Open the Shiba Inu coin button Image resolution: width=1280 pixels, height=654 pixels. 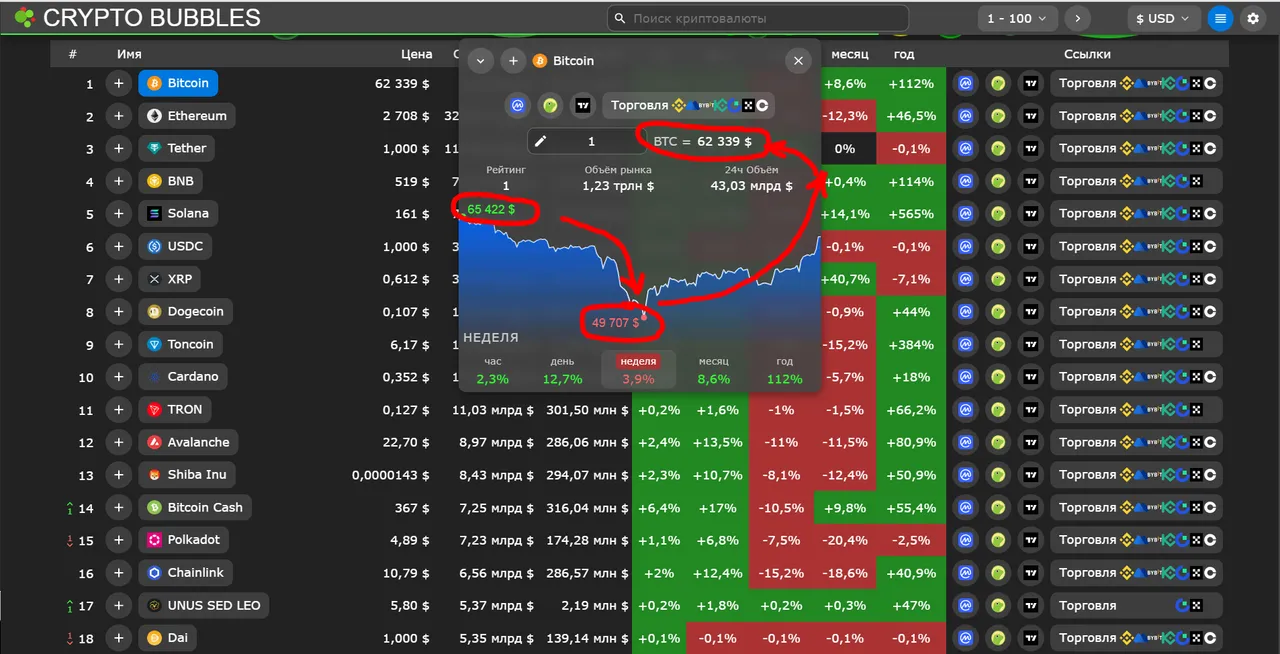pos(187,475)
